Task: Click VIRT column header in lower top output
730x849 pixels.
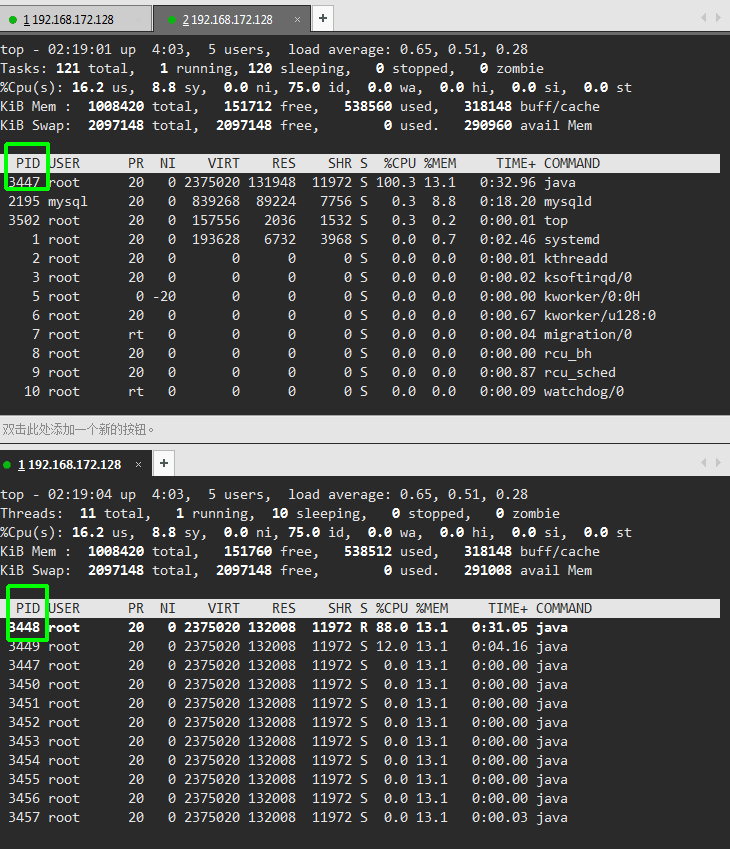Action: (x=224, y=609)
